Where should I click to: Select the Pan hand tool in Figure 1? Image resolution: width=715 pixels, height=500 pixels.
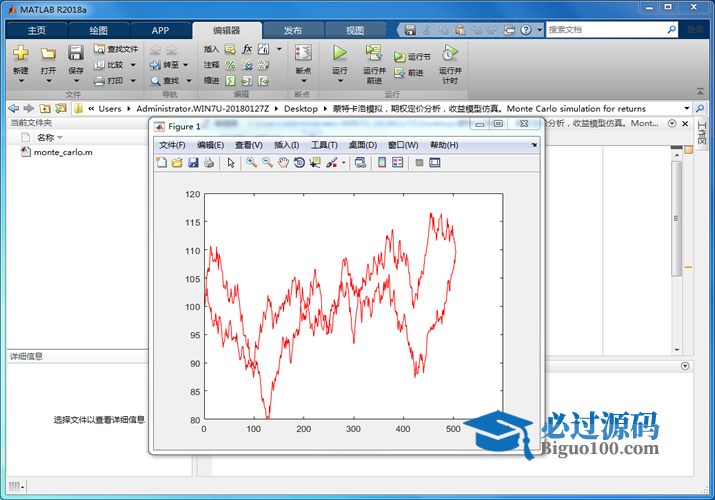coord(283,163)
